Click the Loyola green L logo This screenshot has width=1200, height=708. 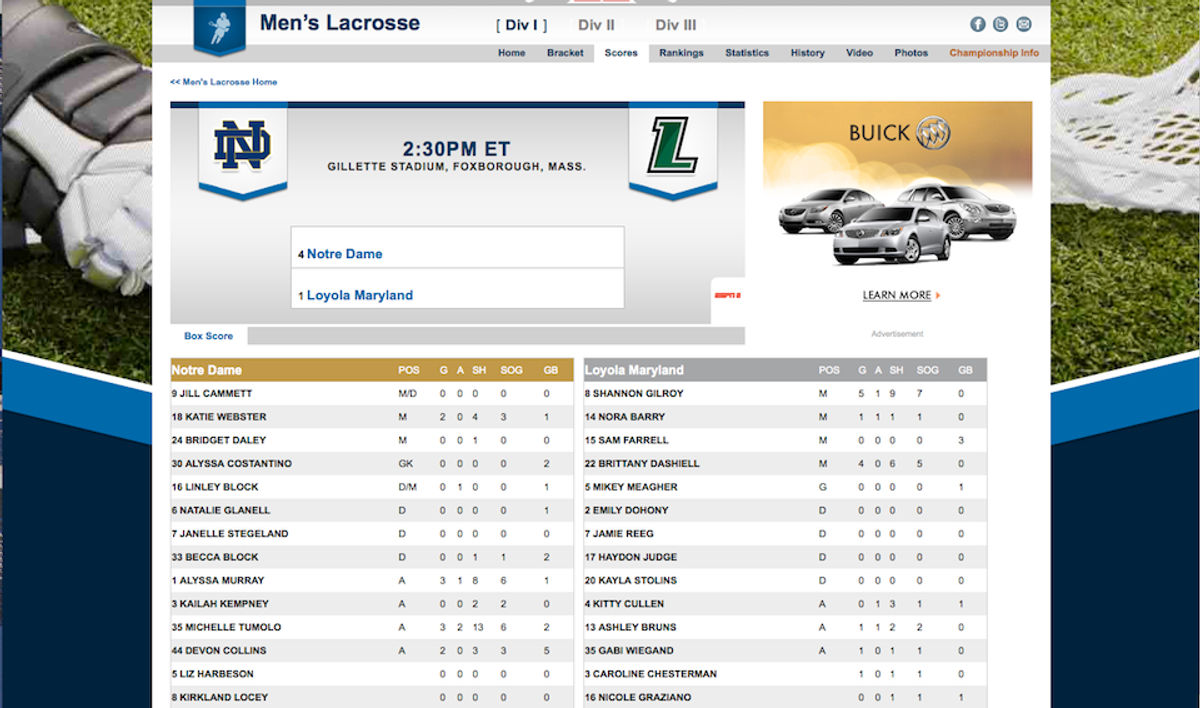[672, 146]
